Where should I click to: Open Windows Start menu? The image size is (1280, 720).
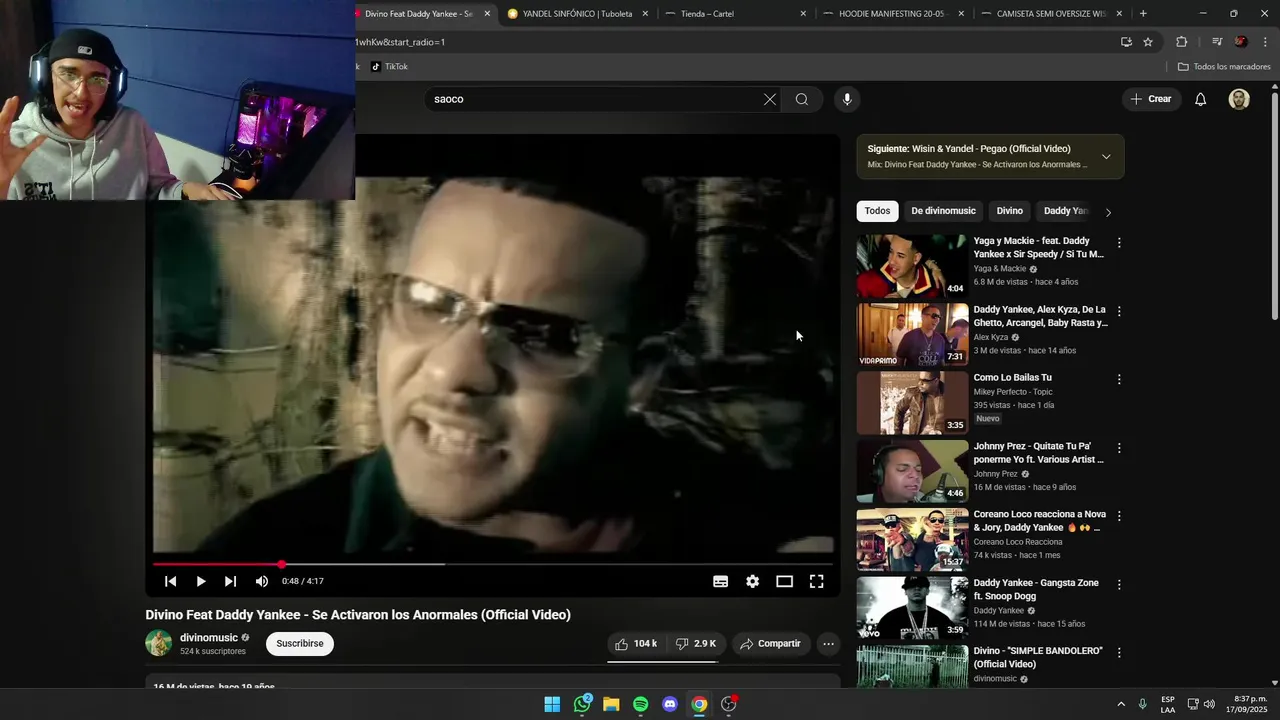click(x=552, y=704)
